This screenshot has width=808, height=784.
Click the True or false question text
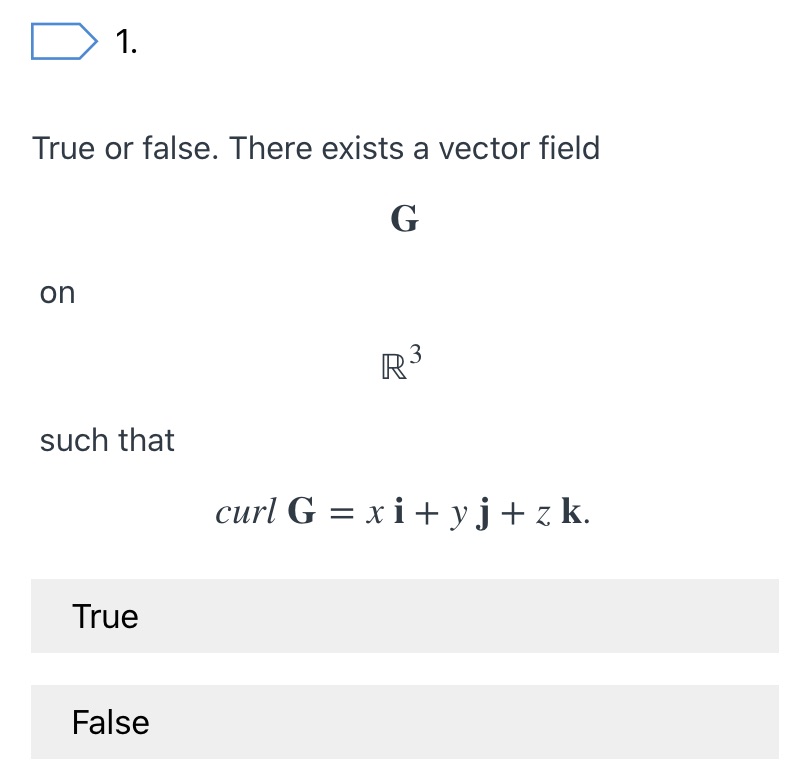pyautogui.click(x=316, y=148)
